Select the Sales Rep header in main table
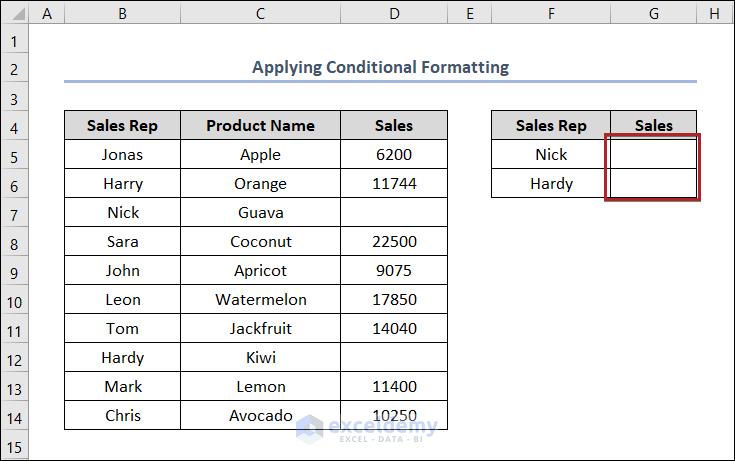This screenshot has width=735, height=461. pyautogui.click(x=122, y=126)
